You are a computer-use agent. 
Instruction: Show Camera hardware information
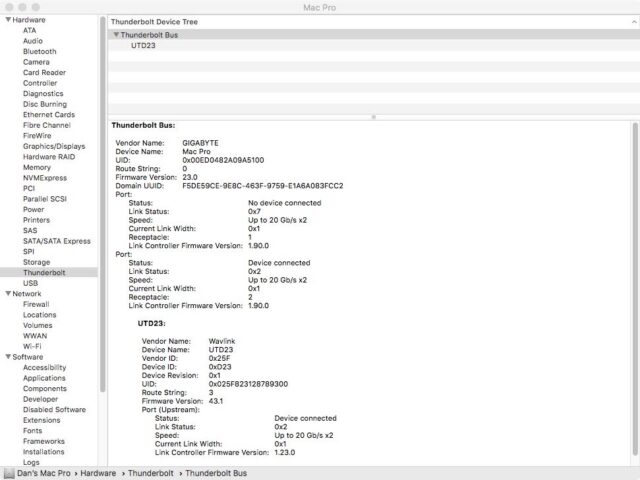36,62
